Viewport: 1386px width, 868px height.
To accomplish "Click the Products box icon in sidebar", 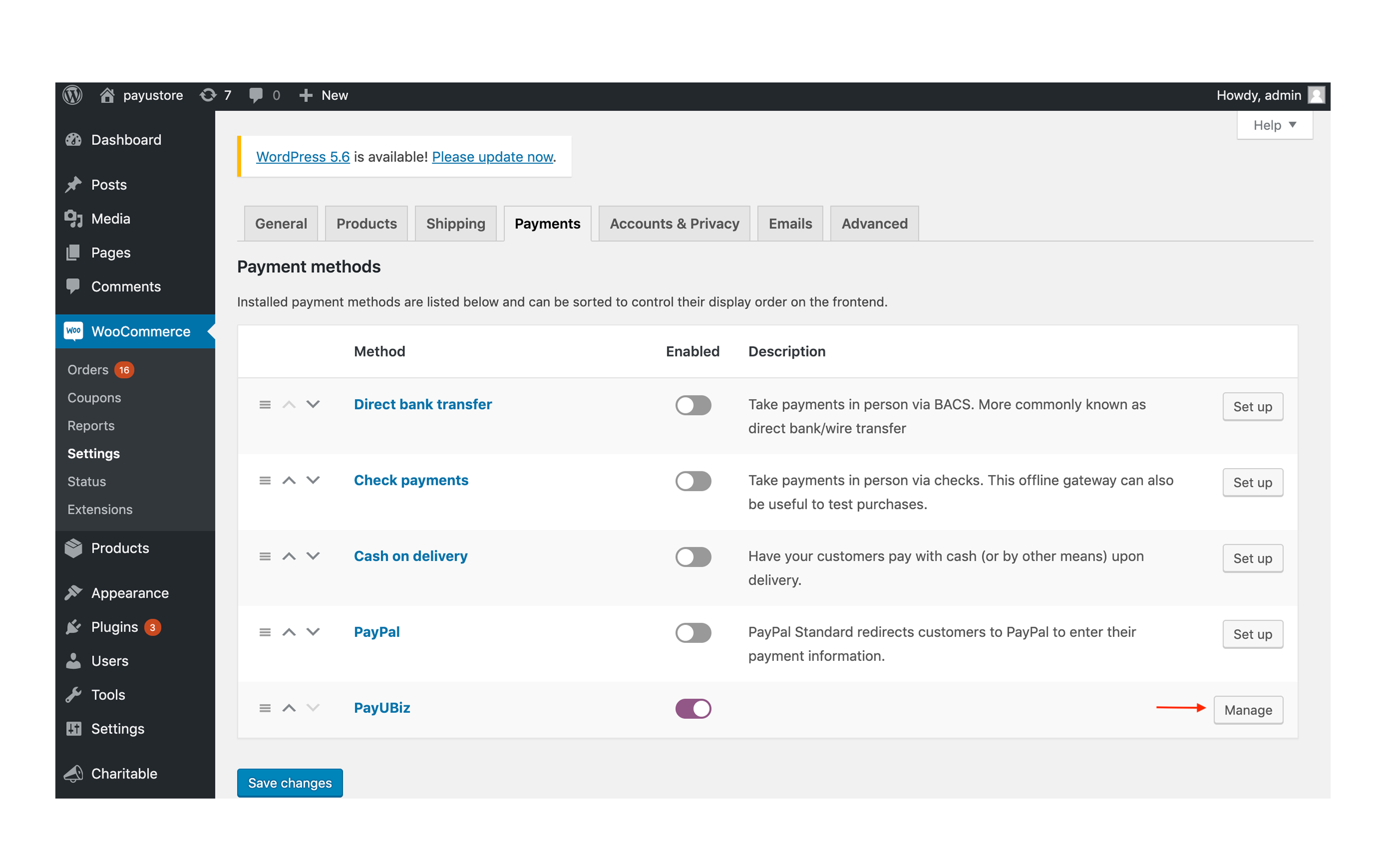I will 73,548.
